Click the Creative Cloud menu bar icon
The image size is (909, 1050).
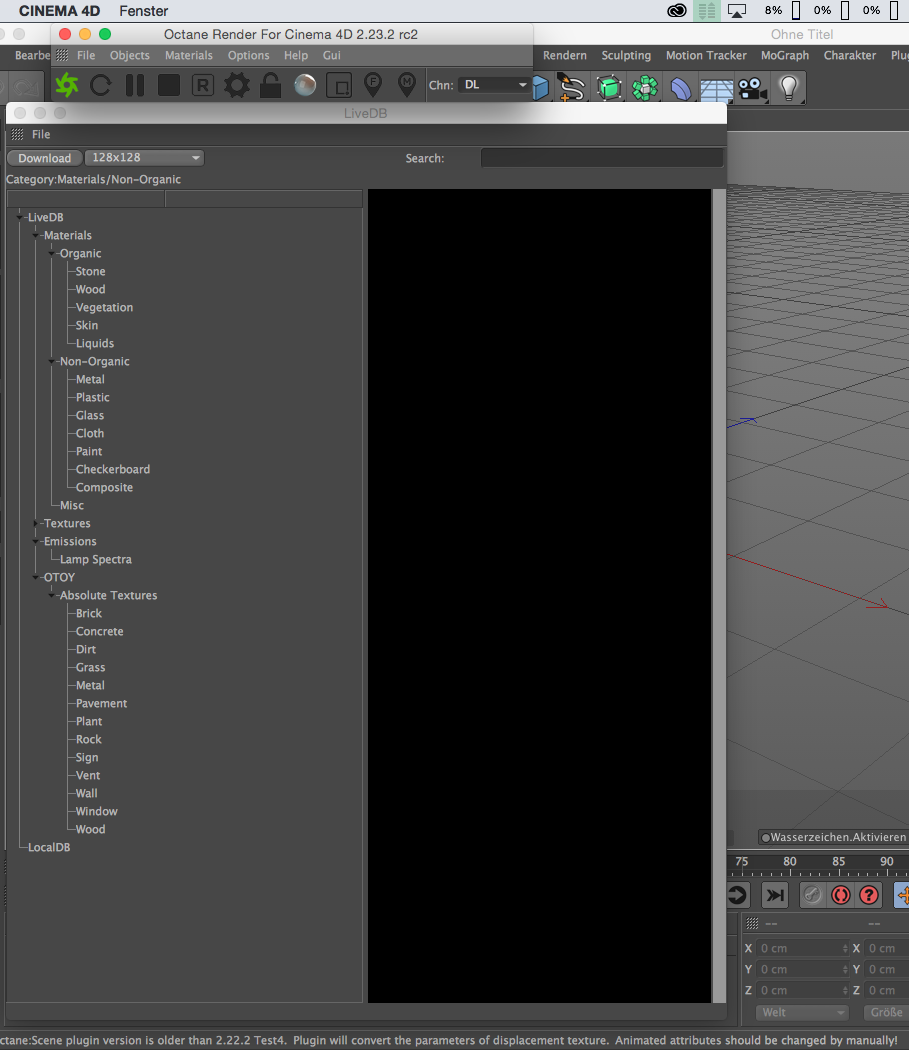click(677, 11)
